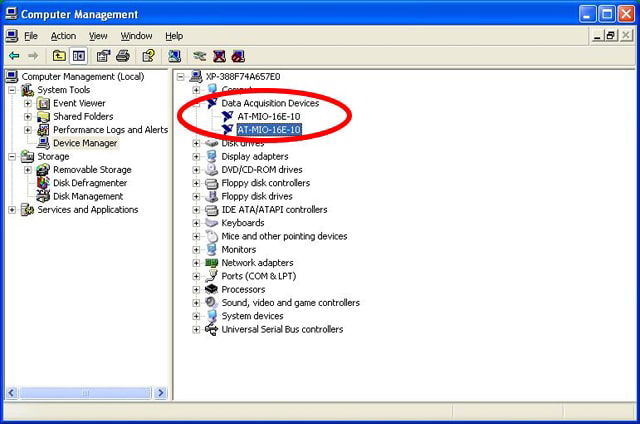Image resolution: width=640 pixels, height=424 pixels.
Task: Click console tree scrollbar left arrow
Action: 12,393
